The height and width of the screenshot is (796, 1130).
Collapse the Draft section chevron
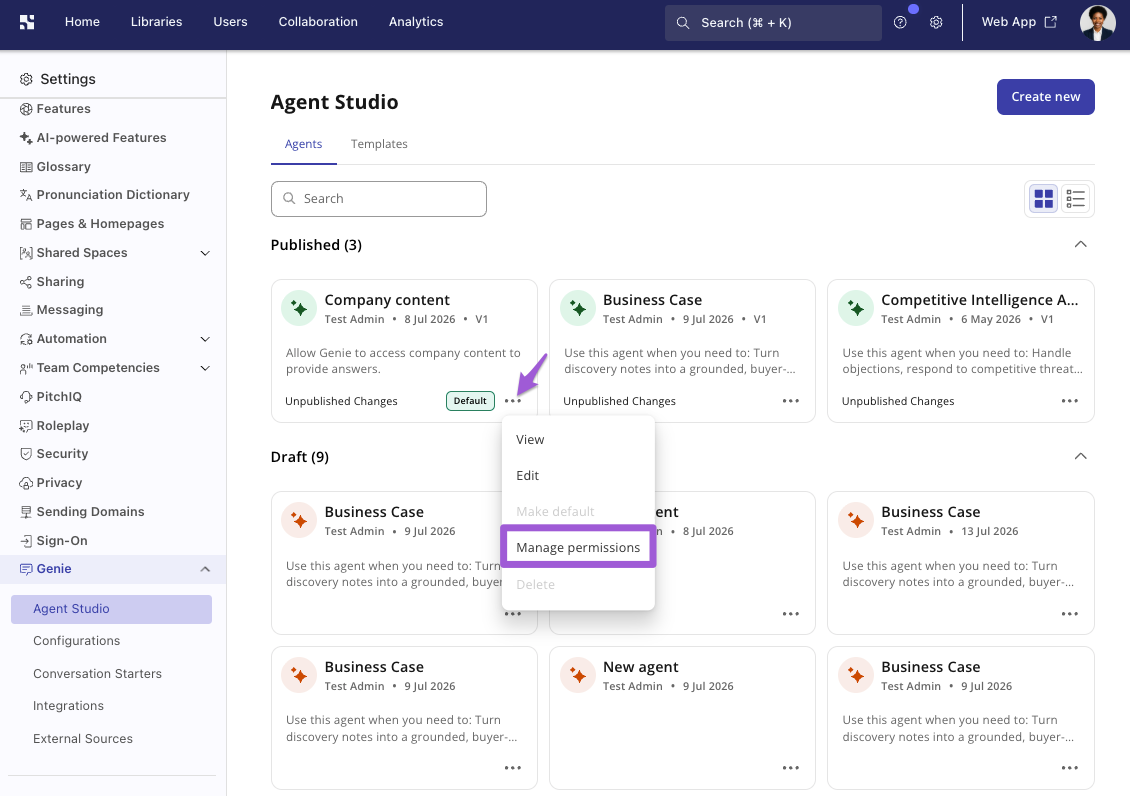point(1080,456)
